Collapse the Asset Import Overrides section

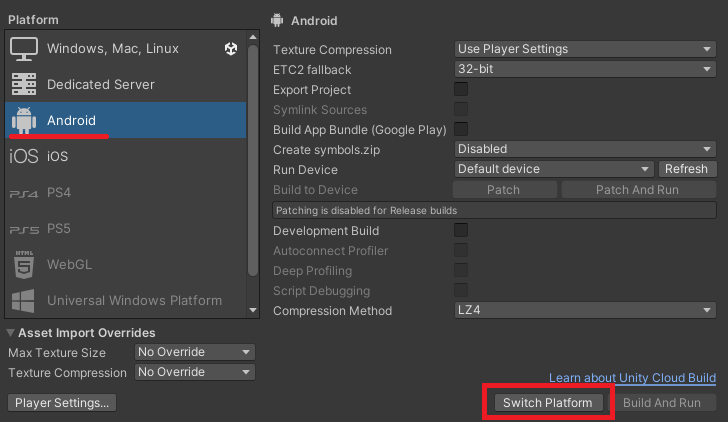(11, 333)
